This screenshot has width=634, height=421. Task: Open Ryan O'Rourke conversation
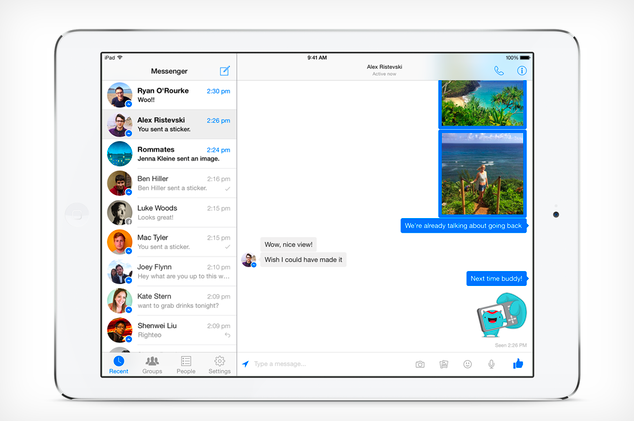tap(170, 95)
